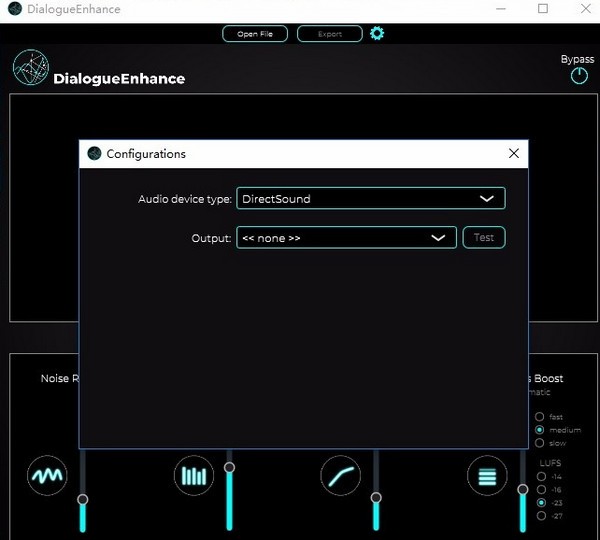
Task: Close the DialogueEnhance main window
Action: coord(586,8)
